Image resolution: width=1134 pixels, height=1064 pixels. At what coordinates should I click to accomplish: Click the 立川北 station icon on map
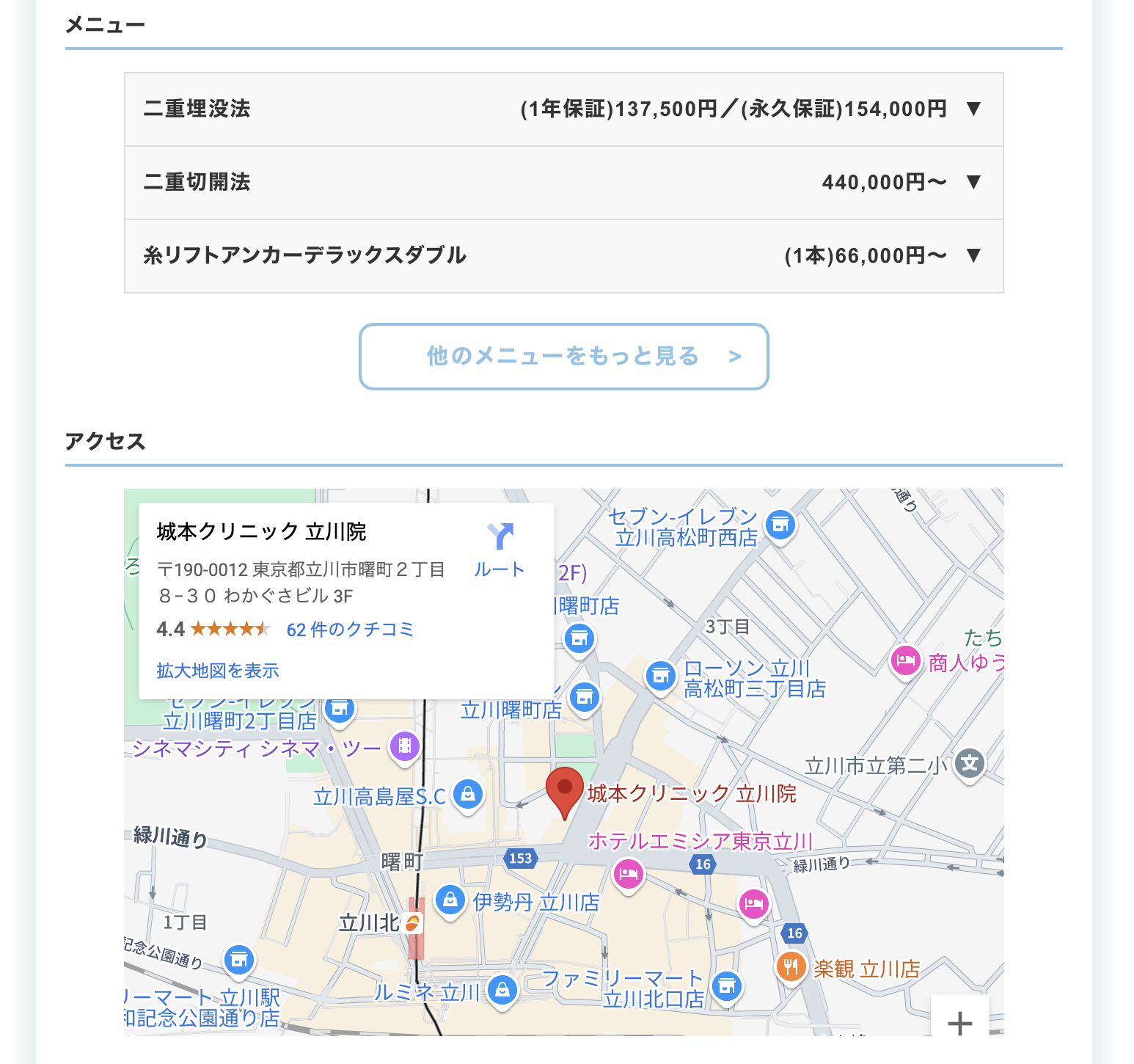pos(414,922)
